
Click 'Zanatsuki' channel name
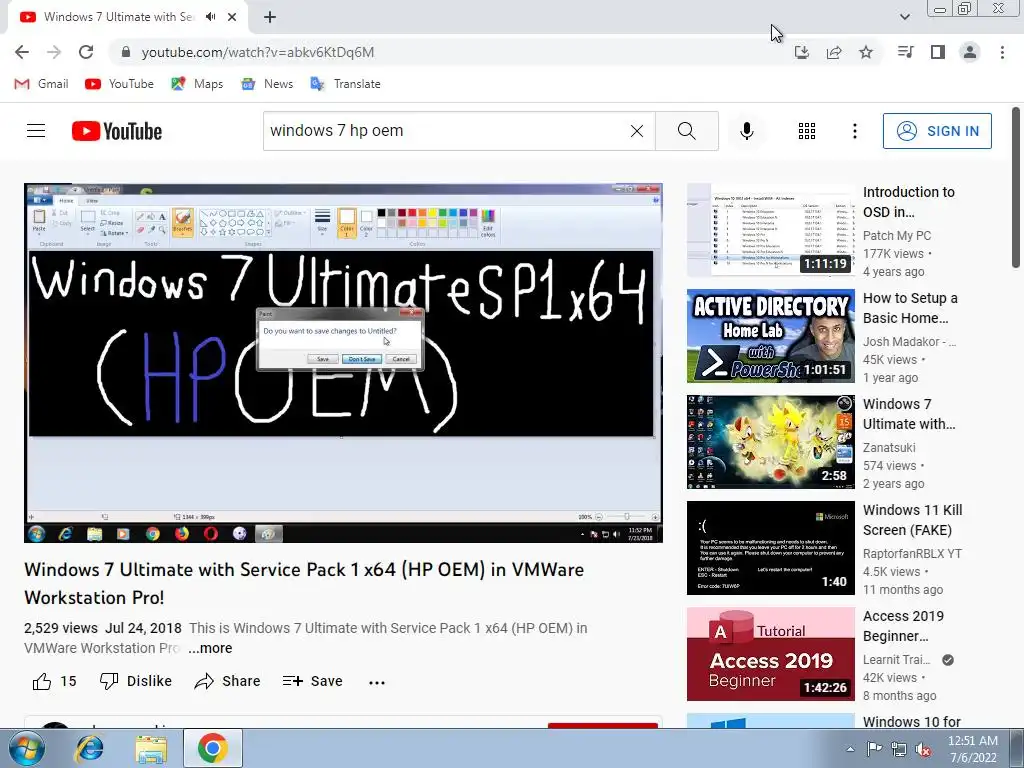(889, 447)
